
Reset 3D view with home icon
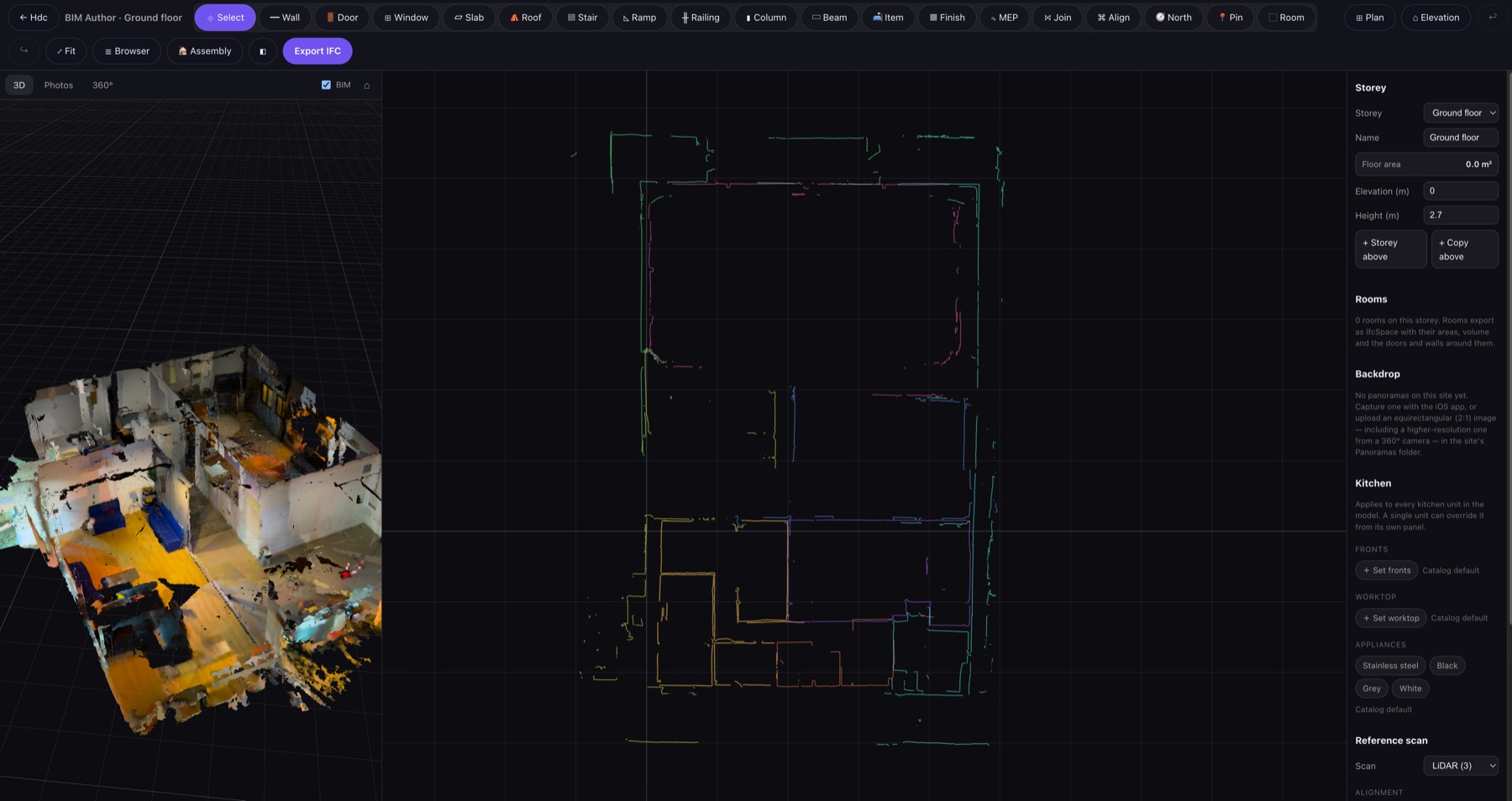[366, 86]
